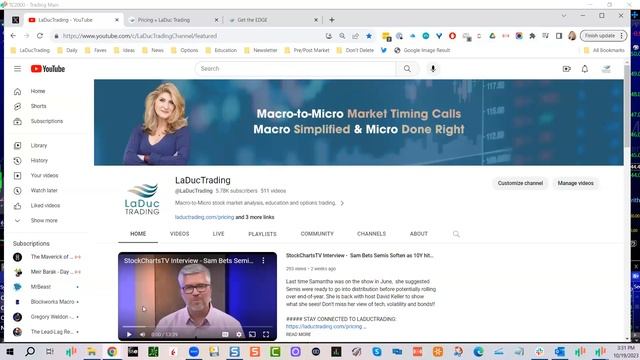
Task: Open the LaDucTrading bookmarks folder
Action: click(30, 50)
